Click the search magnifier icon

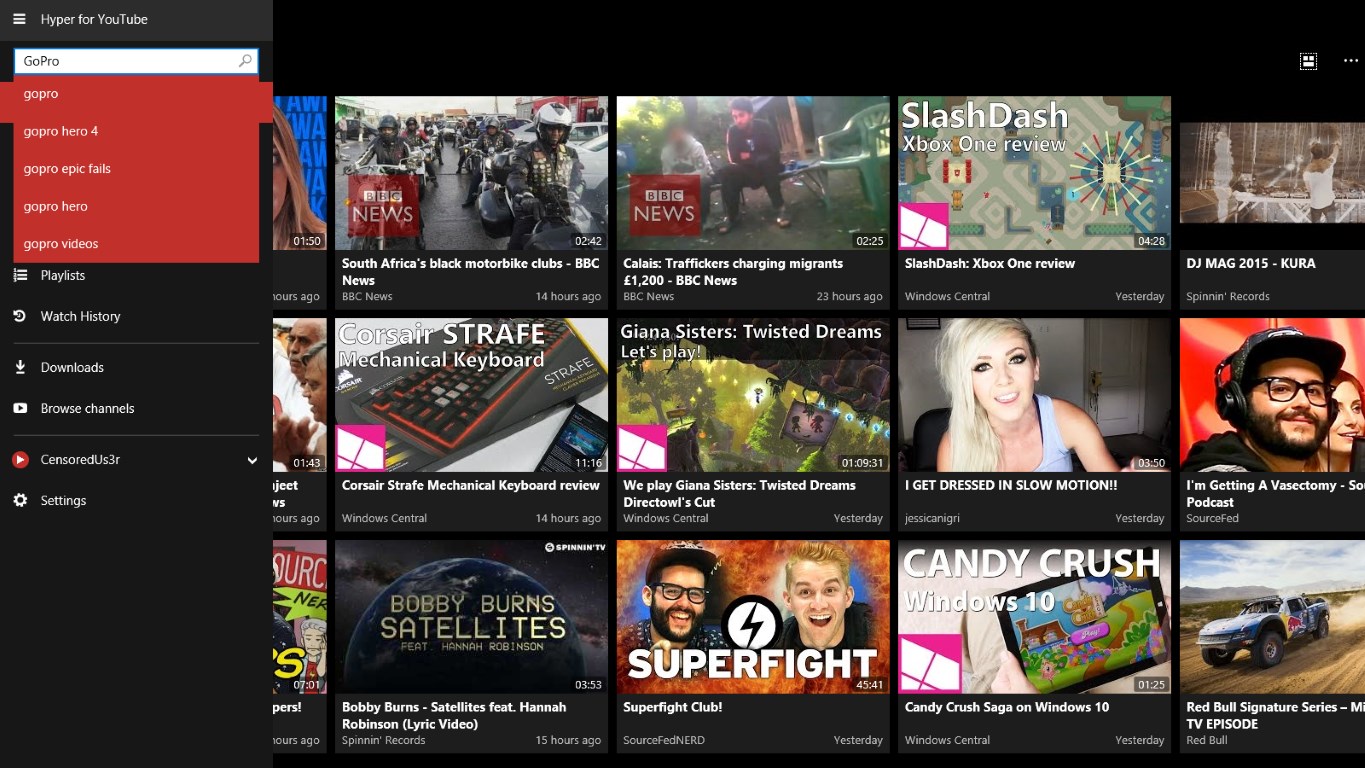[x=245, y=61]
